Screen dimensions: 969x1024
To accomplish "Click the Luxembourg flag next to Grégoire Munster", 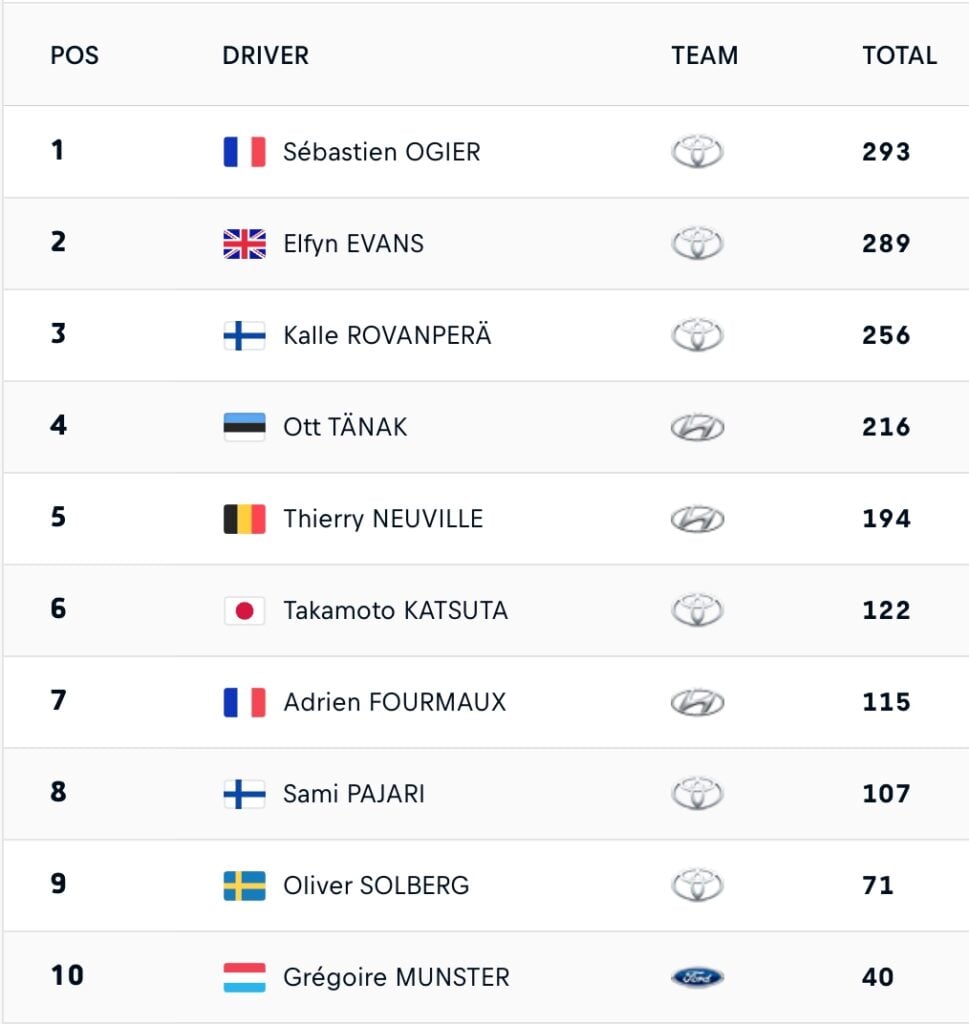I will tap(244, 977).
